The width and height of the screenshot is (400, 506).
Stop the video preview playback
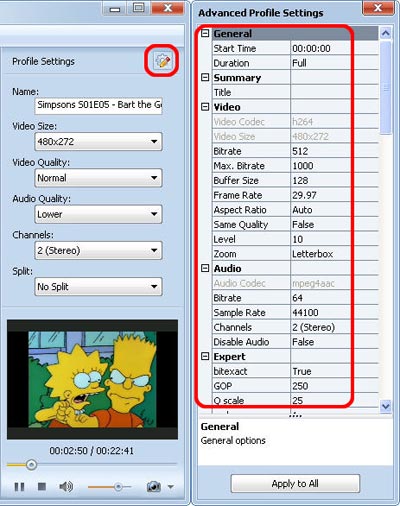42,487
